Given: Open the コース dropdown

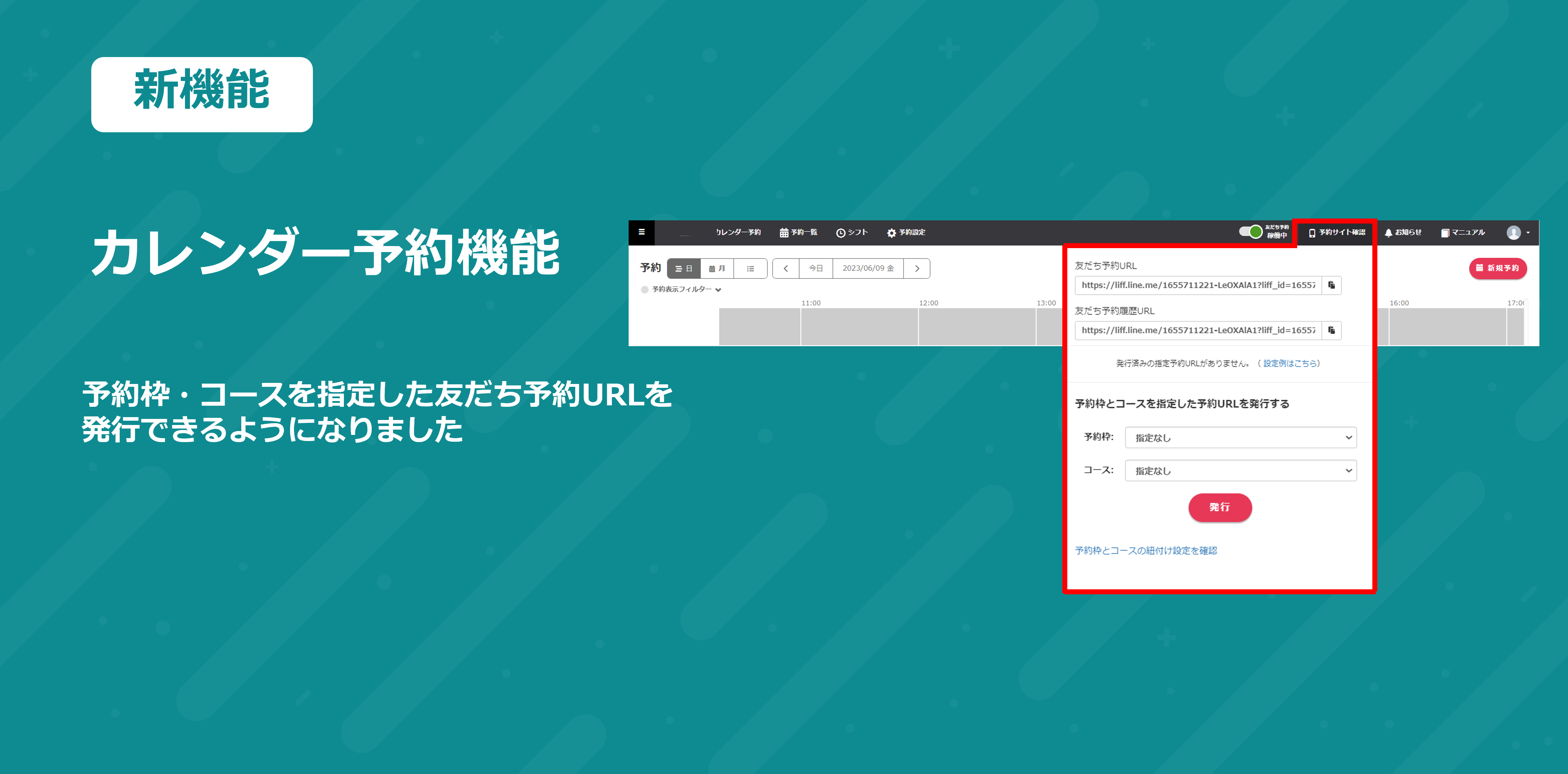Looking at the screenshot, I should click(1241, 470).
